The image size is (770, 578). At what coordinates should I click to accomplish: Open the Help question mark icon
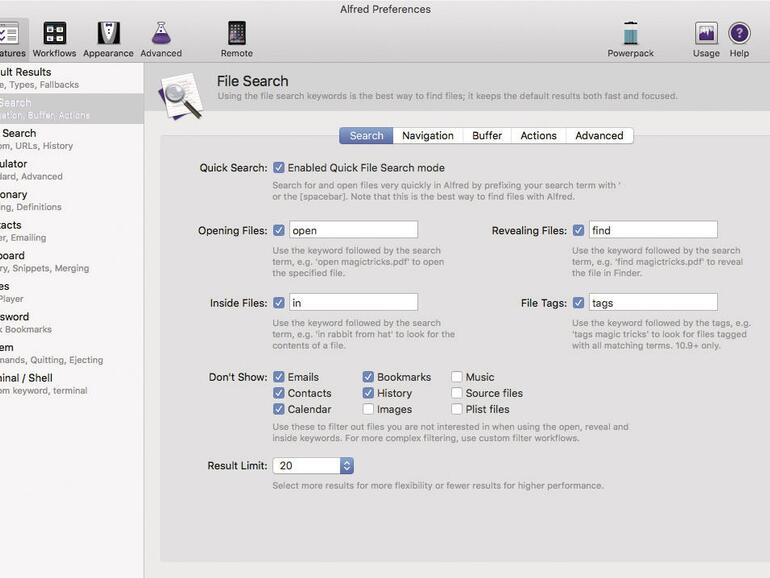739,34
